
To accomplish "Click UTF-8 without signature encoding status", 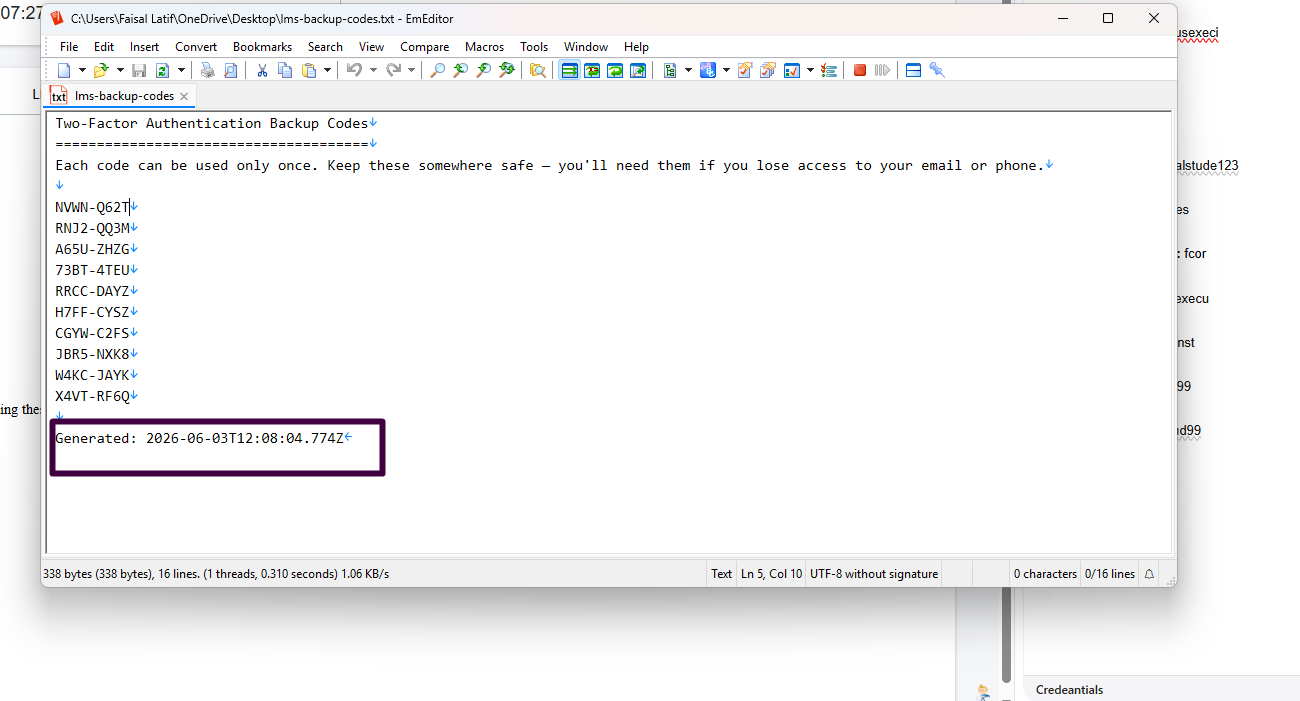I will [874, 574].
